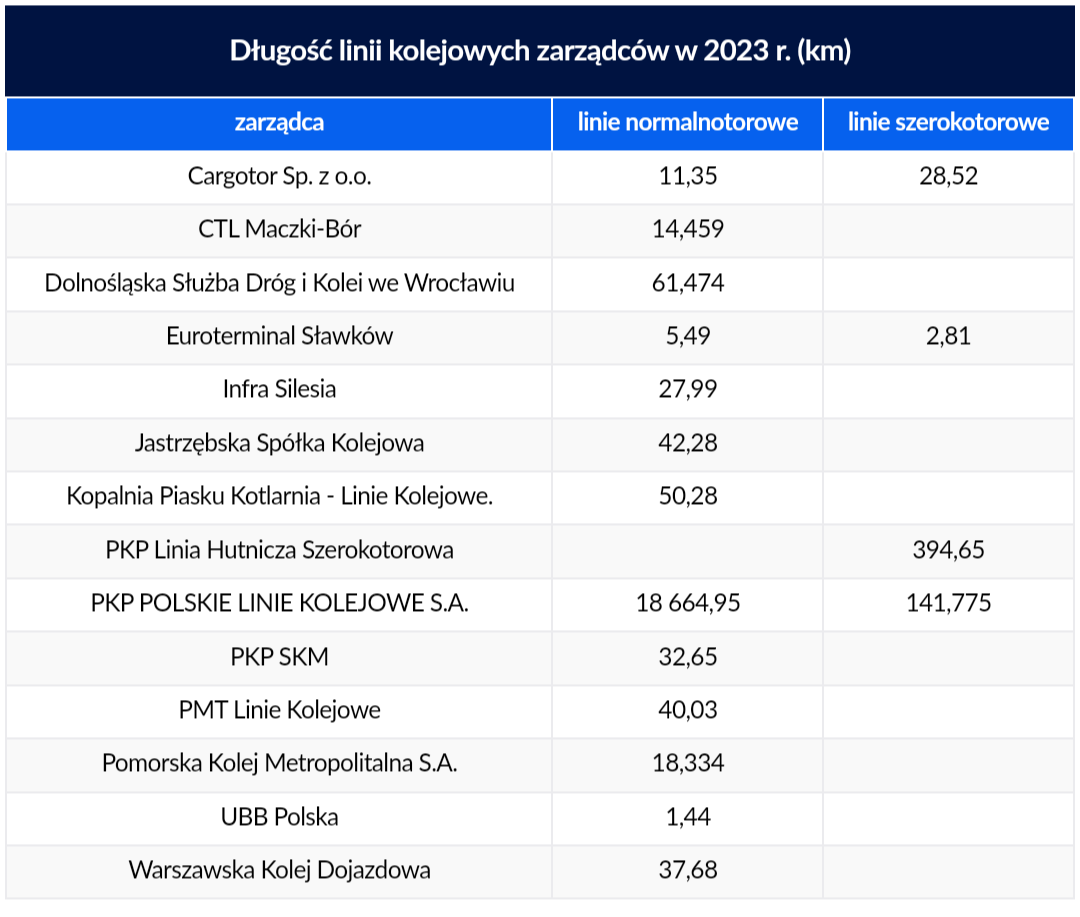
Task: Select 'PKP POLSKIE LINIE KOLEJOWE S.A.'
Action: click(279, 603)
